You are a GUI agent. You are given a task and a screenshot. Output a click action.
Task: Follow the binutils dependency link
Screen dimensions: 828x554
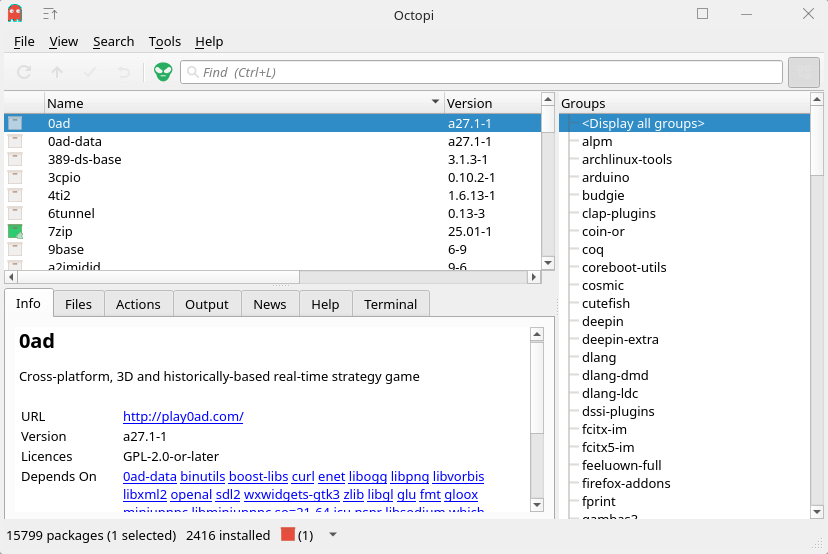click(x=203, y=476)
